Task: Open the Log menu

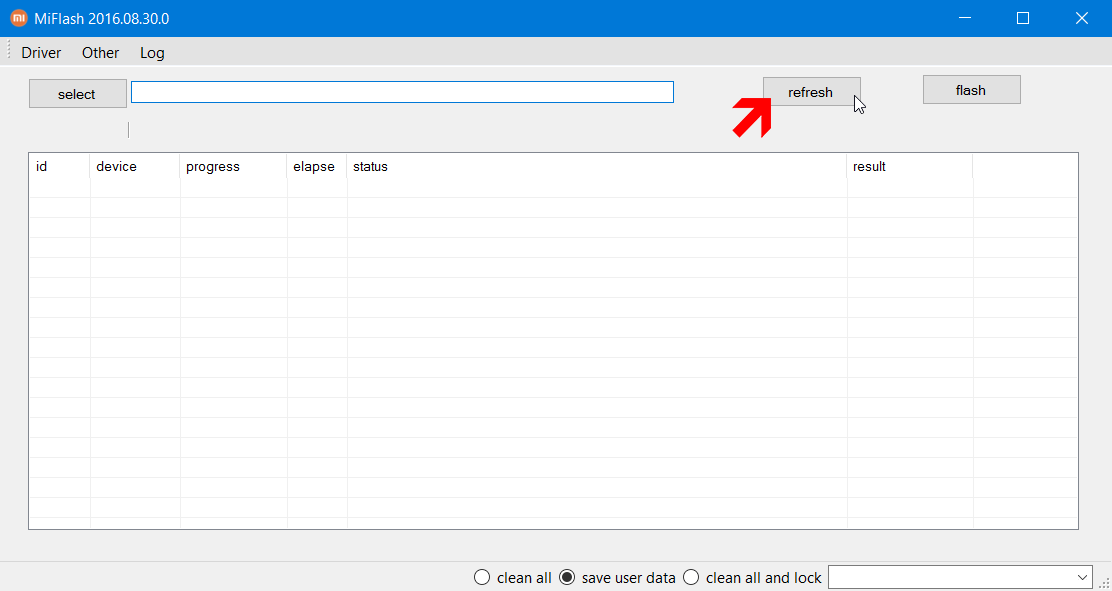Action: [152, 53]
